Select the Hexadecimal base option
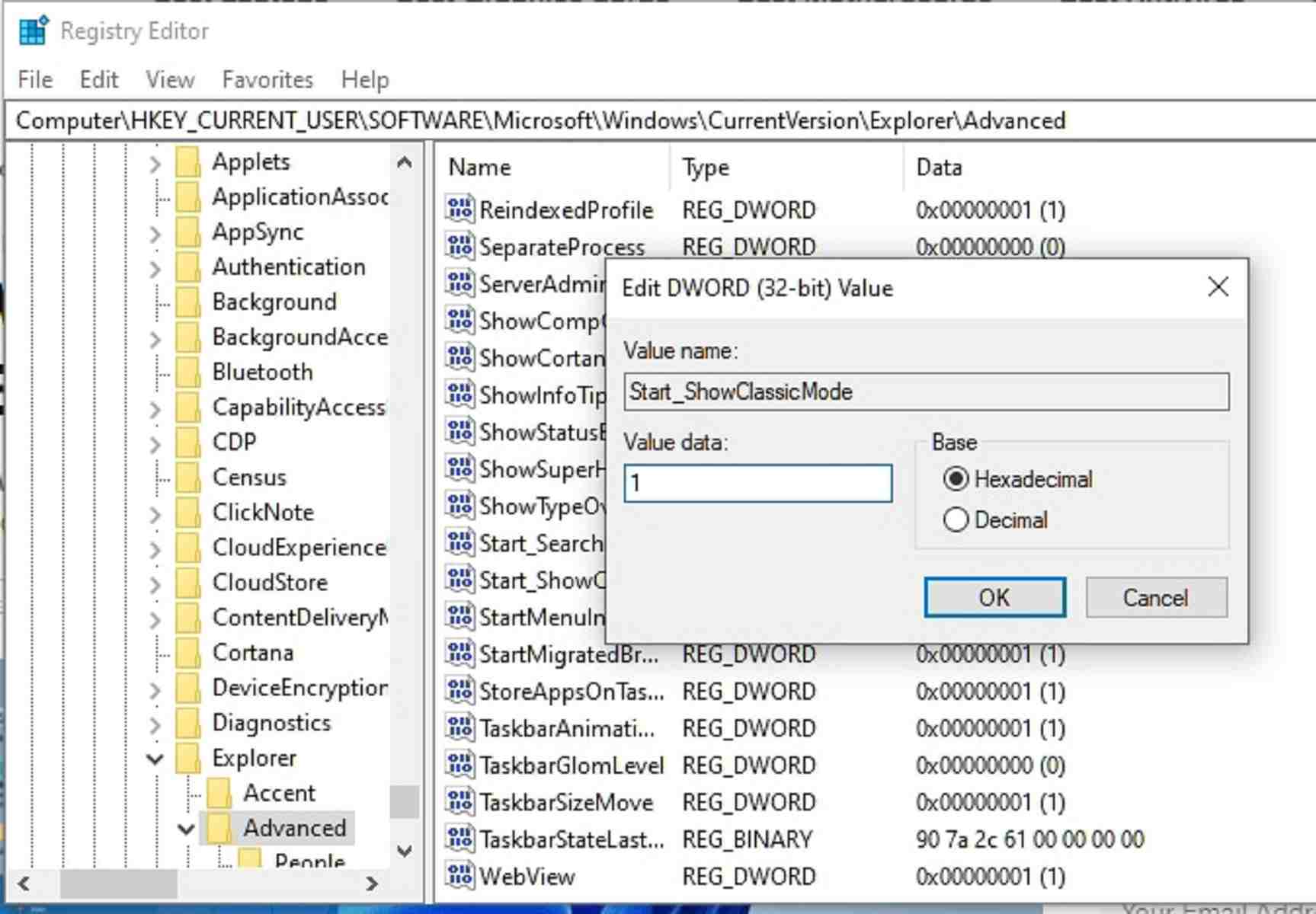1316x914 pixels. [x=956, y=479]
